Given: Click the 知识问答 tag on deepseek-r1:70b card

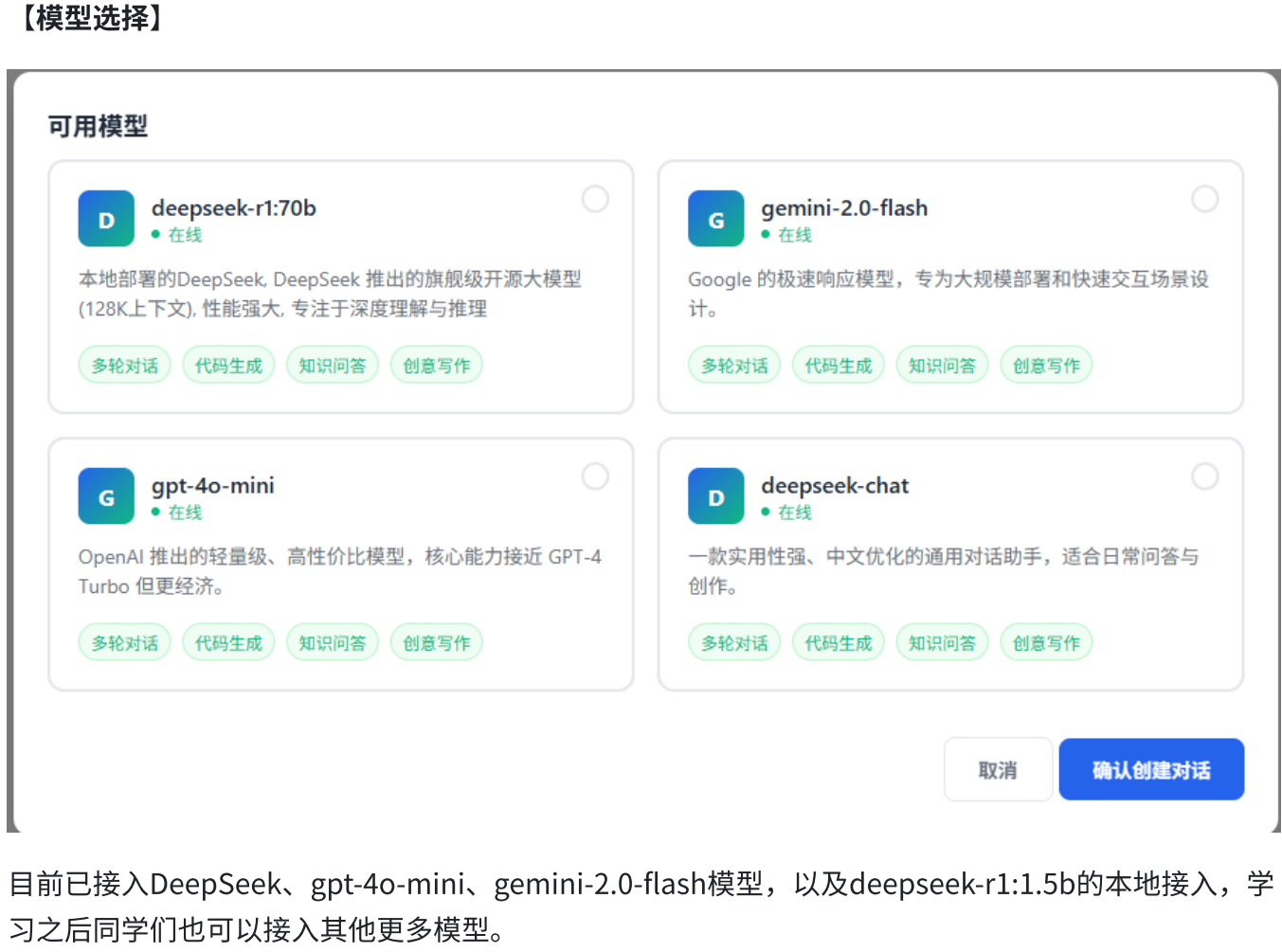Looking at the screenshot, I should (333, 366).
